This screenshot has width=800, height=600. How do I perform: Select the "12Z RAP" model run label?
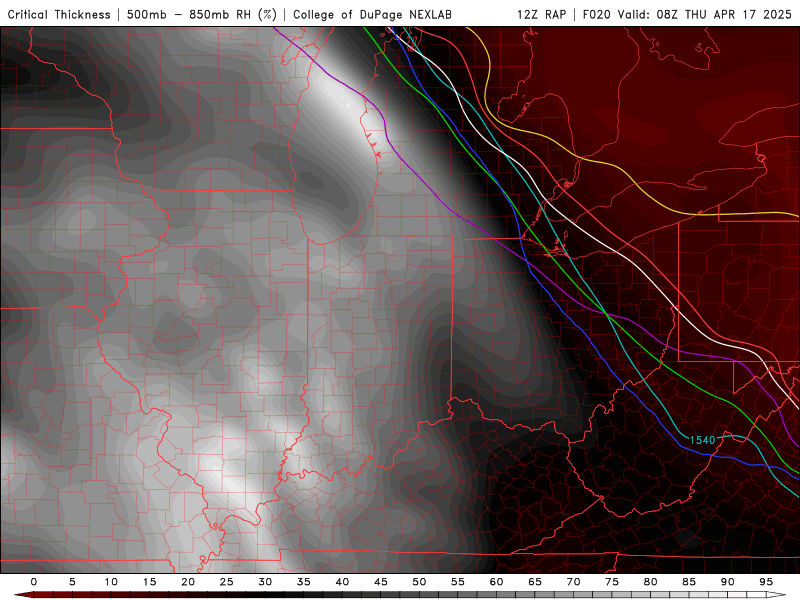click(x=541, y=14)
